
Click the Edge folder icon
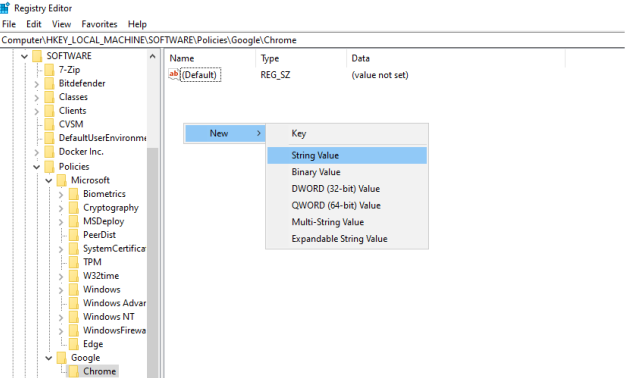(74, 344)
